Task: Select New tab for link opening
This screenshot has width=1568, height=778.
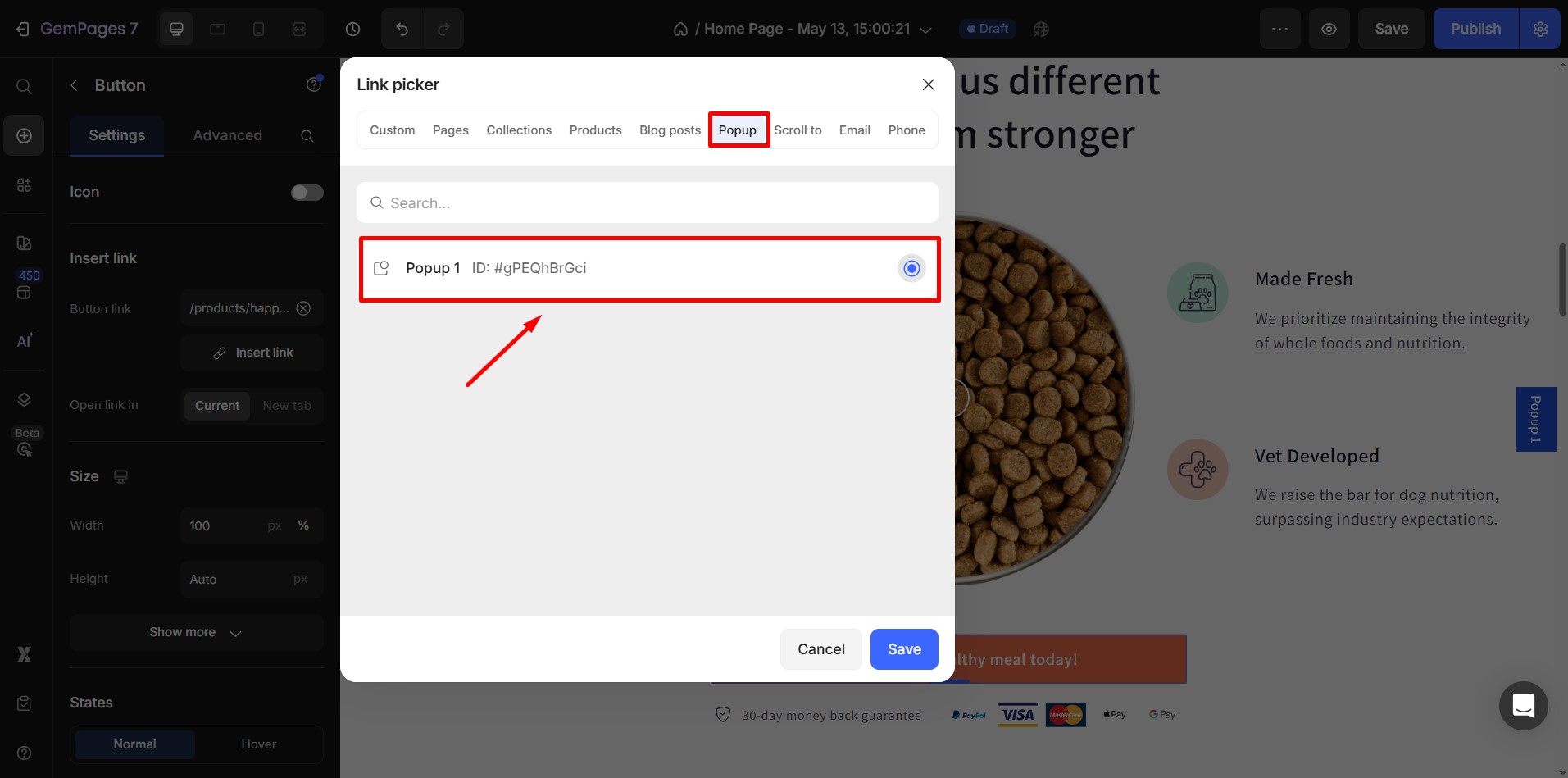Action: pos(286,405)
